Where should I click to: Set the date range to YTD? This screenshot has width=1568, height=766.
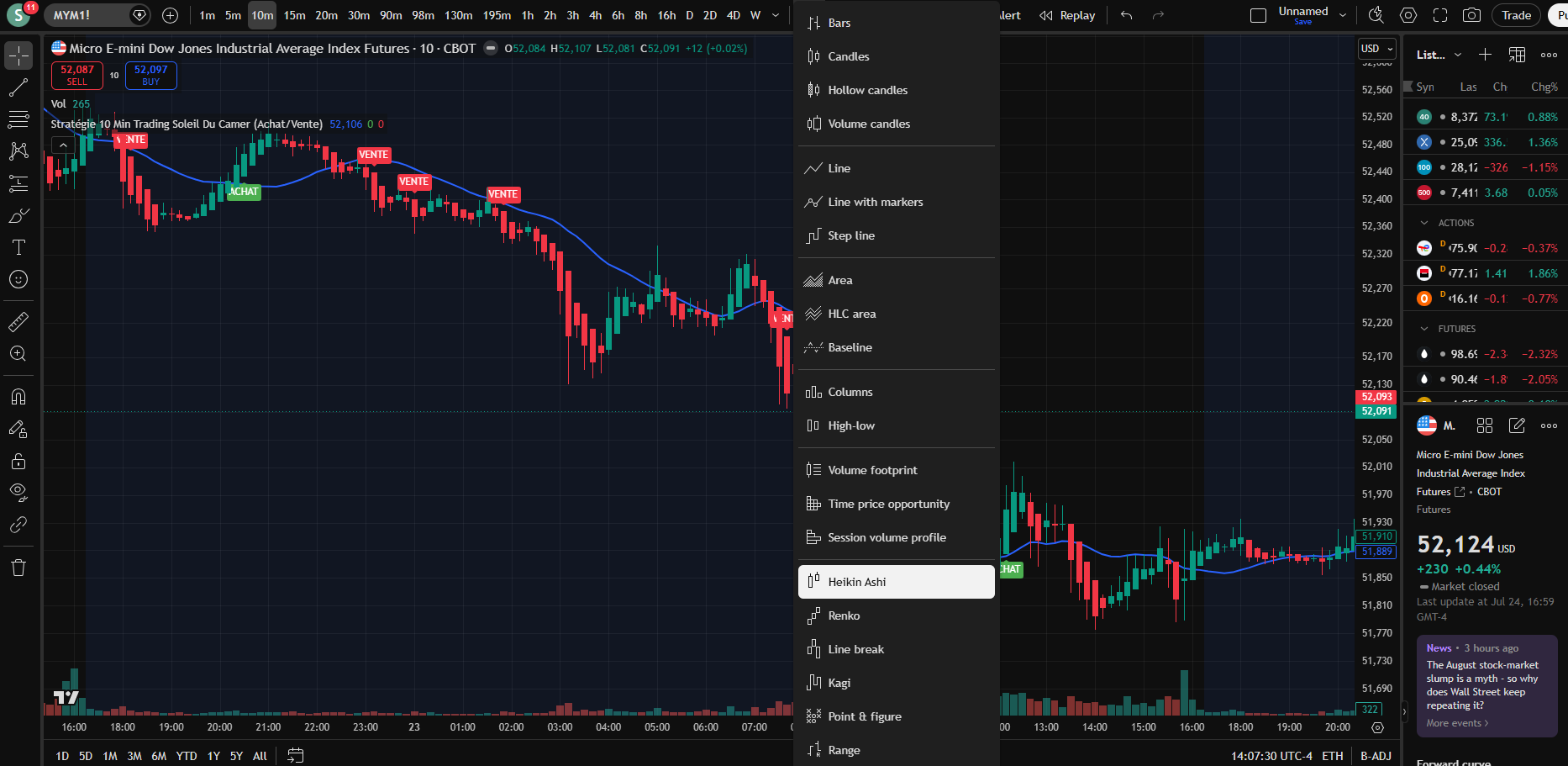(187, 756)
